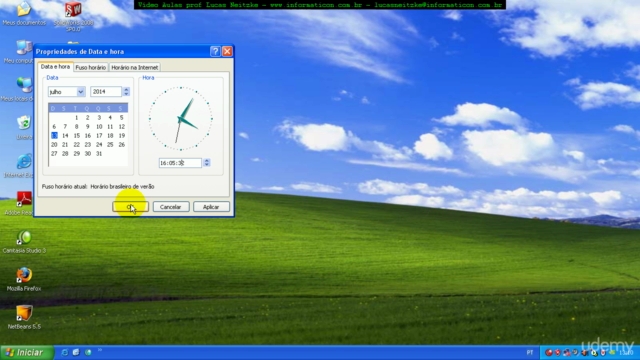
Task: Click the analog clock face
Action: (180, 119)
